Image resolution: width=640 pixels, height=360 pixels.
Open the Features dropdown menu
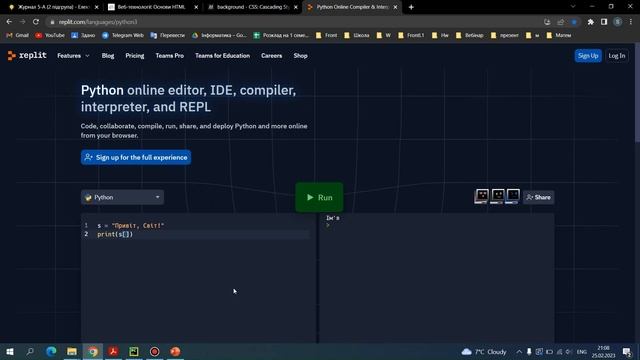tap(73, 56)
